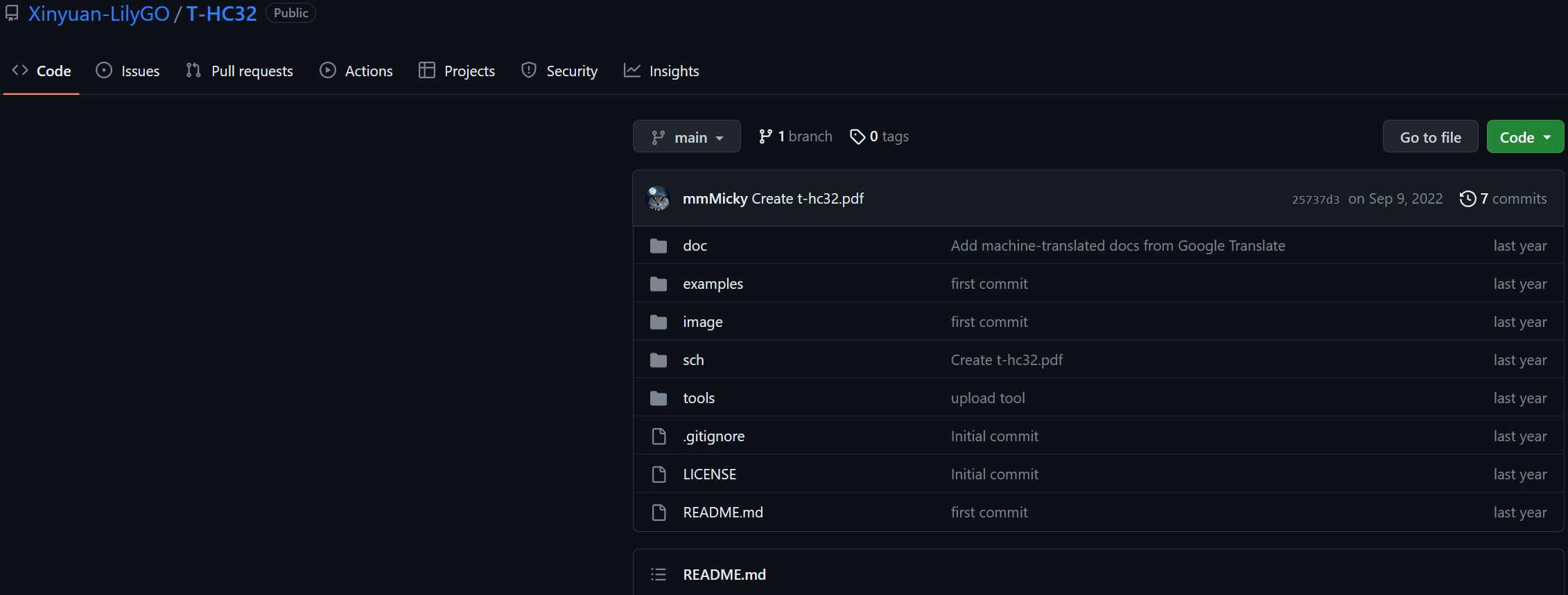1568x595 pixels.
Task: Click the branch icon beside 1 branch
Action: (765, 136)
